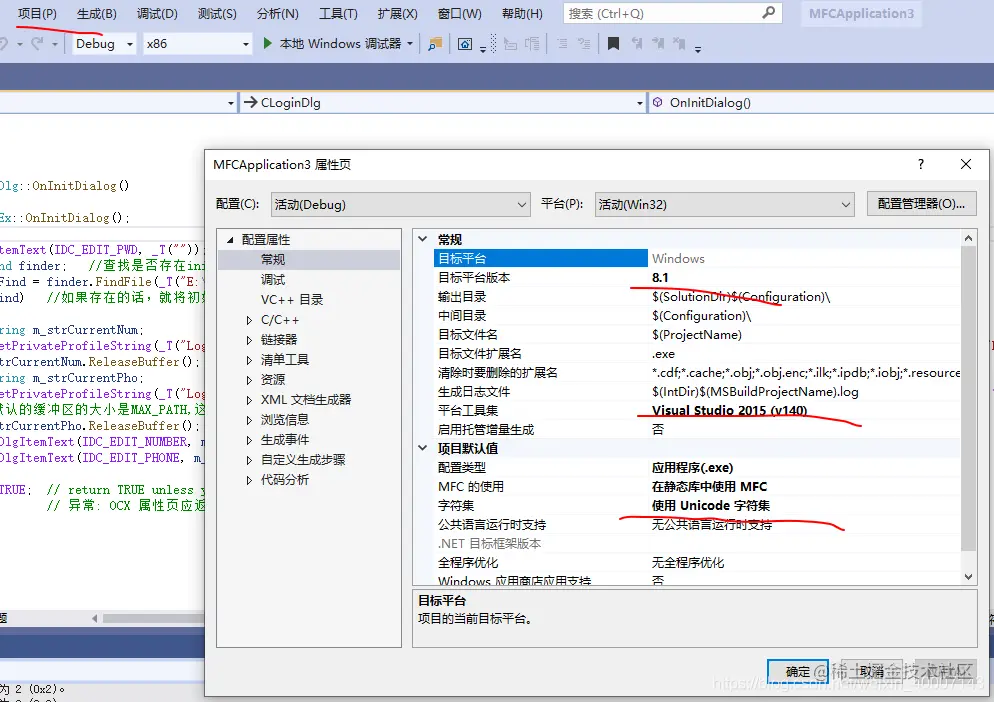Screen dimensions: 994x702
Task: Click the code editor horizontal scrollbar
Action: (152, 618)
